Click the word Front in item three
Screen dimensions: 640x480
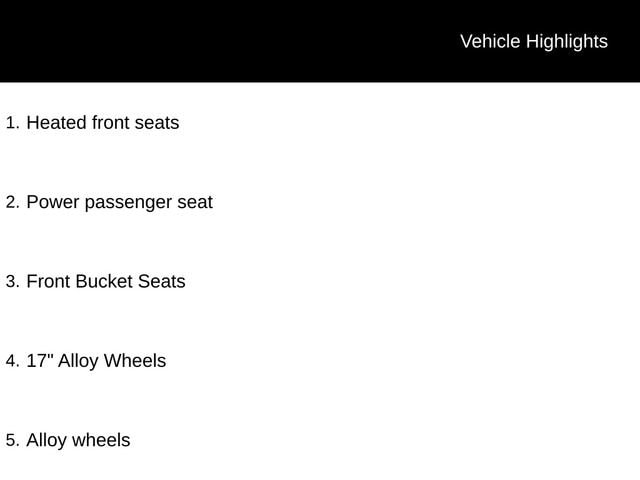49,281
